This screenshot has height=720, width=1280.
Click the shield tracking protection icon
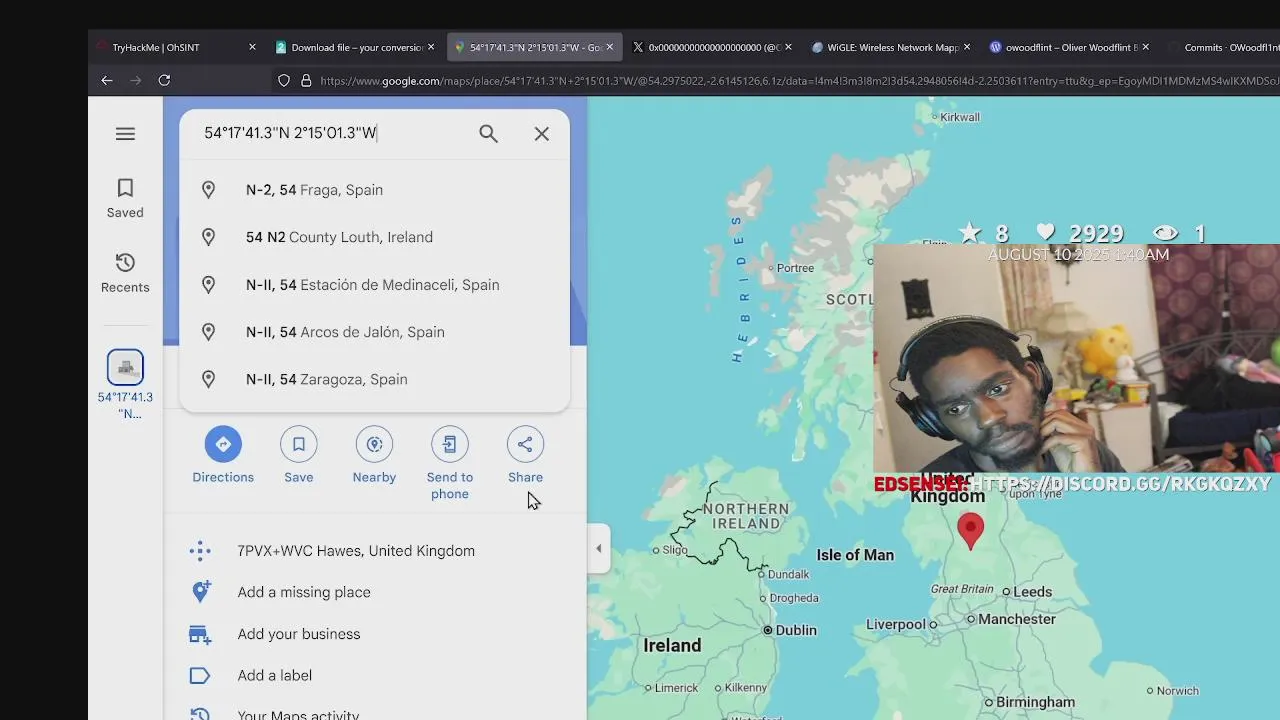pos(284,81)
